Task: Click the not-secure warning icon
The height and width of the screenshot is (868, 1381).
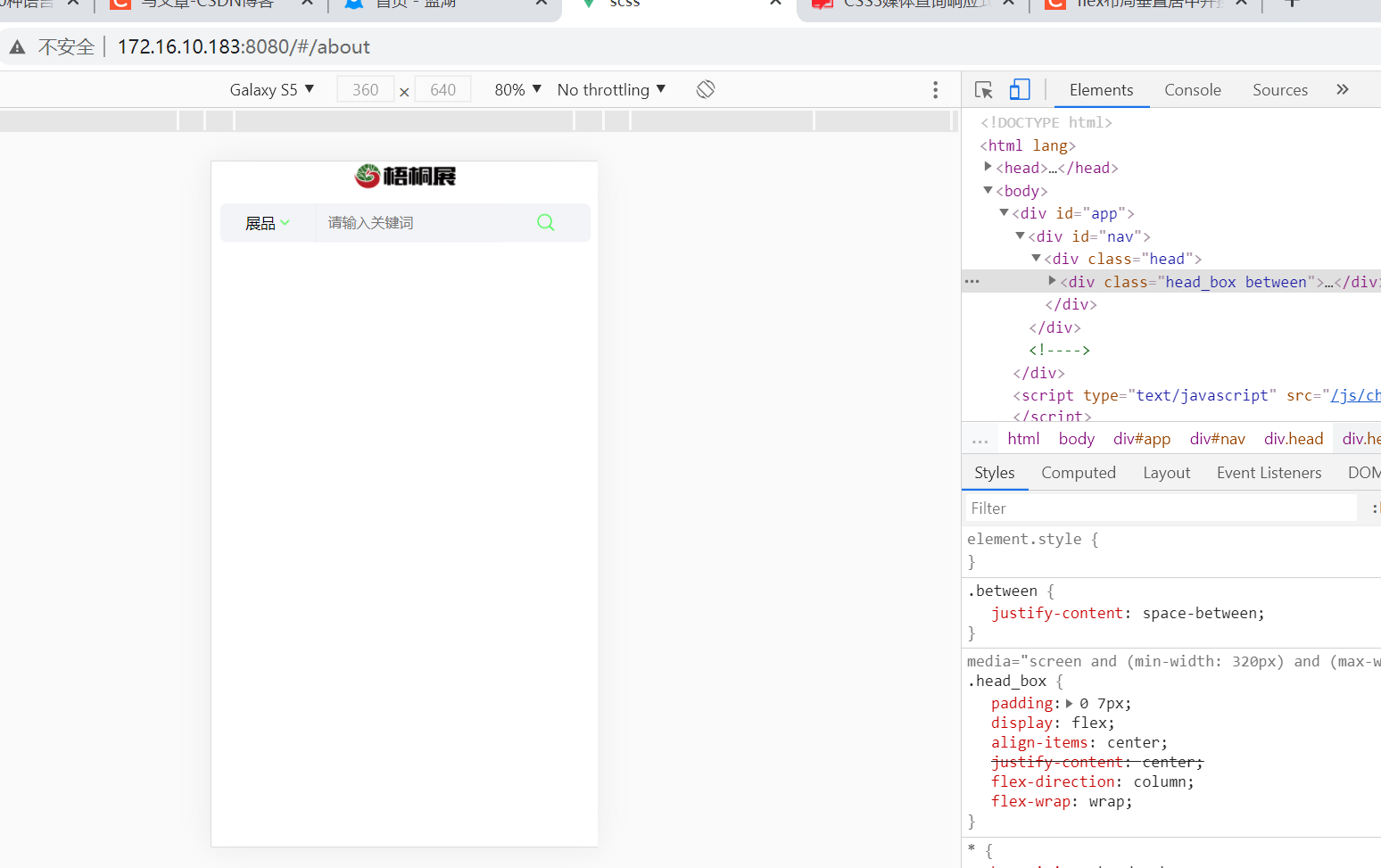Action: [x=17, y=47]
